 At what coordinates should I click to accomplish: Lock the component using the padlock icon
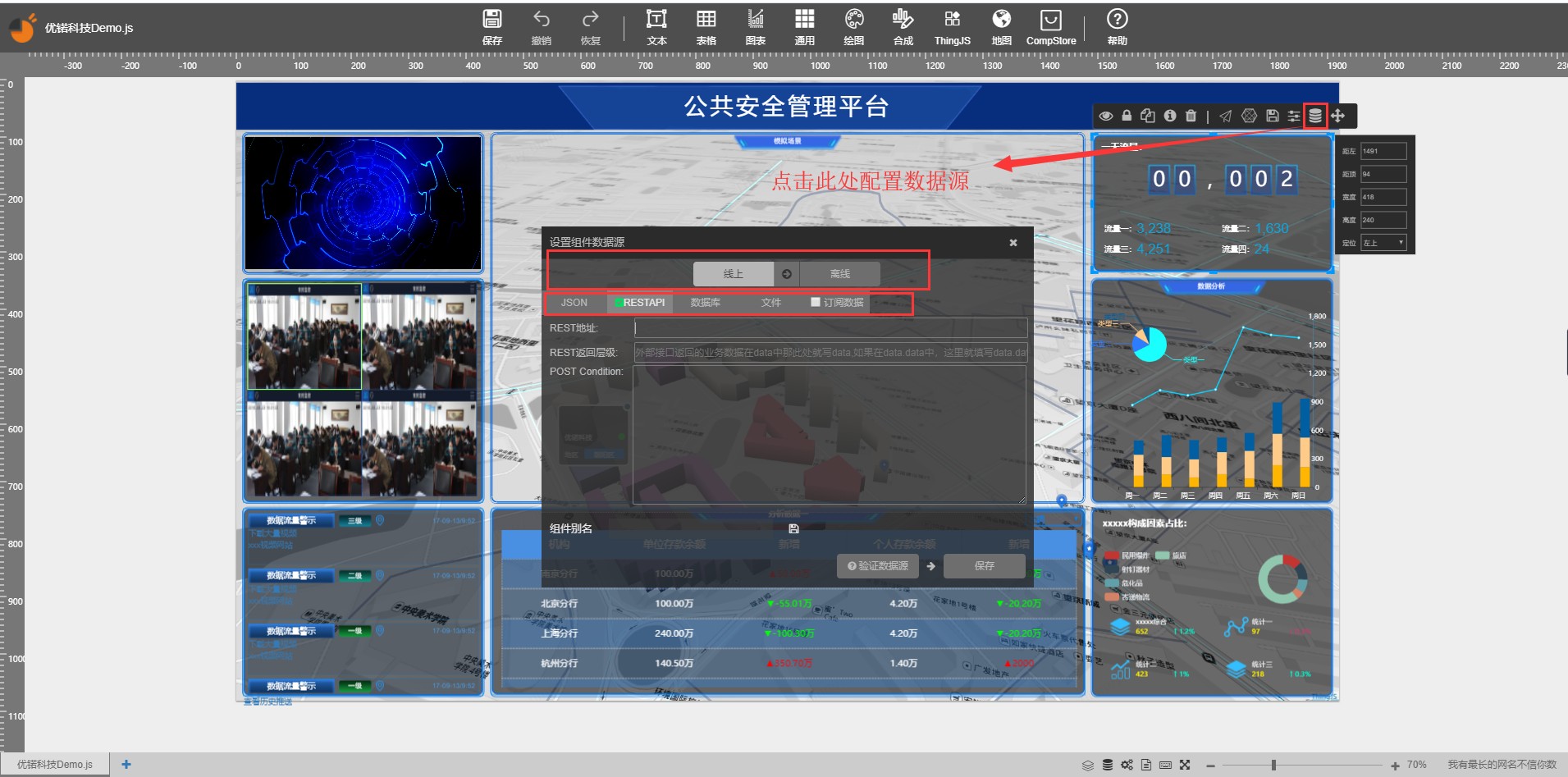click(x=1127, y=116)
